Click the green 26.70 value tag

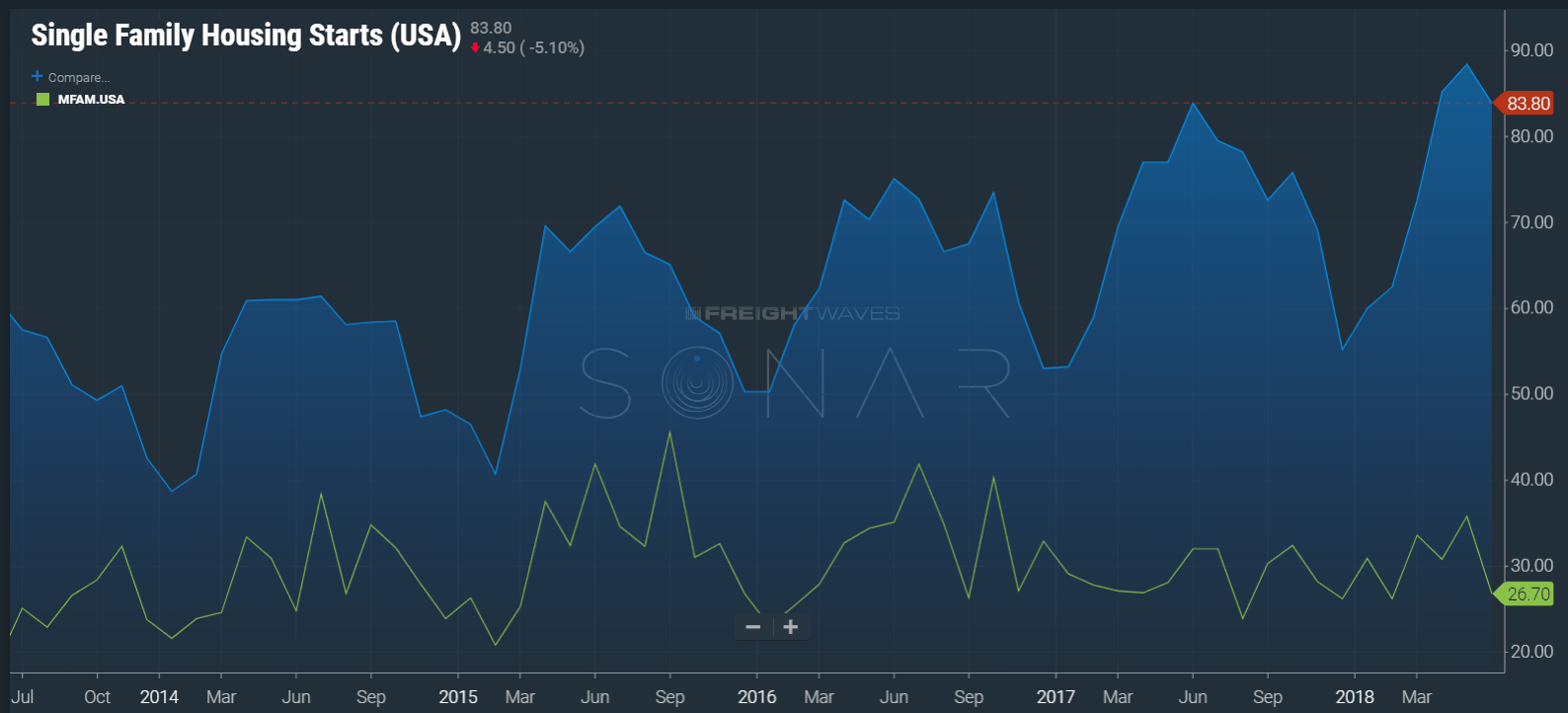(1527, 594)
